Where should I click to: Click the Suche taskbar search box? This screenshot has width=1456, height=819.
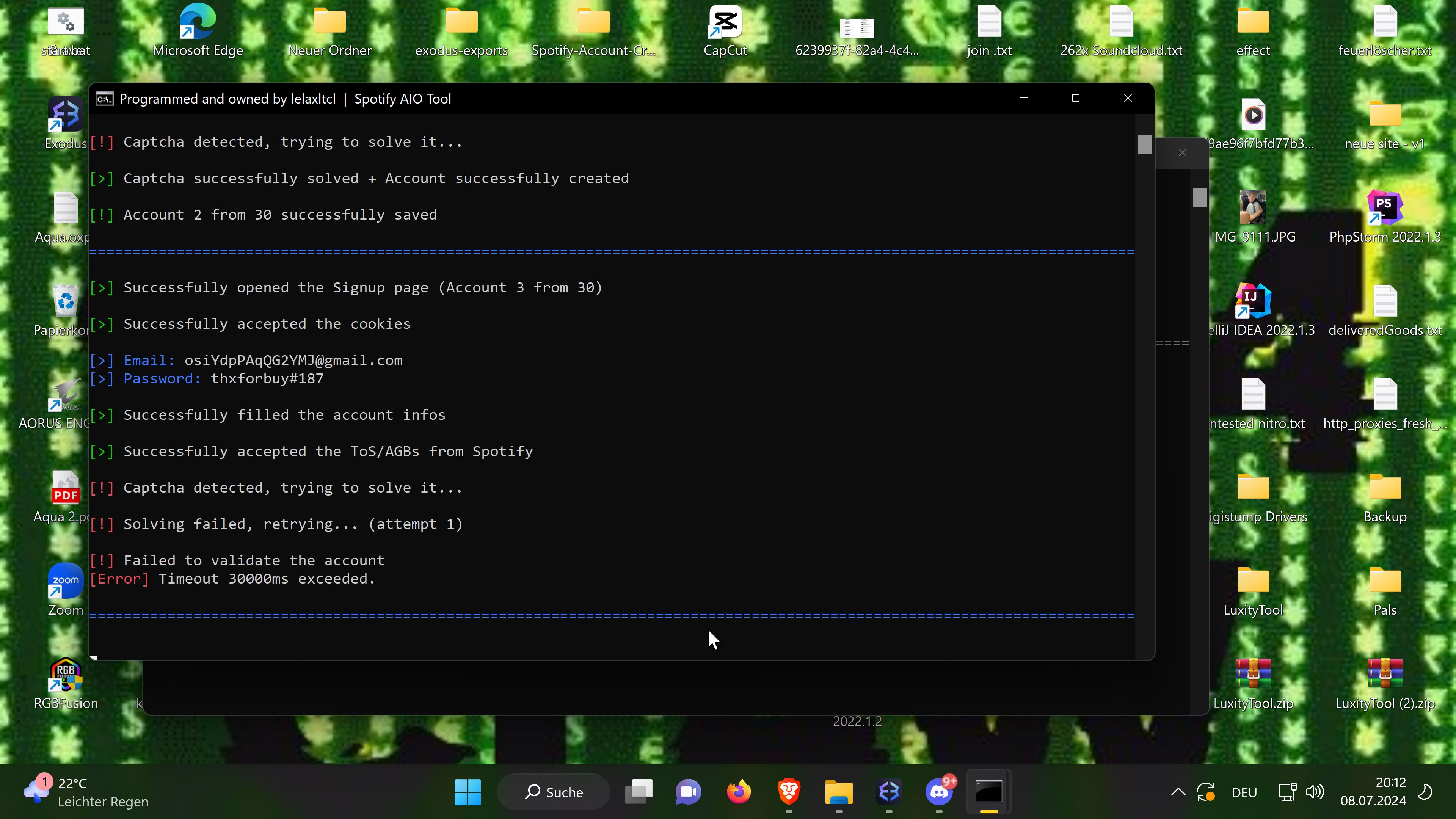tap(554, 791)
